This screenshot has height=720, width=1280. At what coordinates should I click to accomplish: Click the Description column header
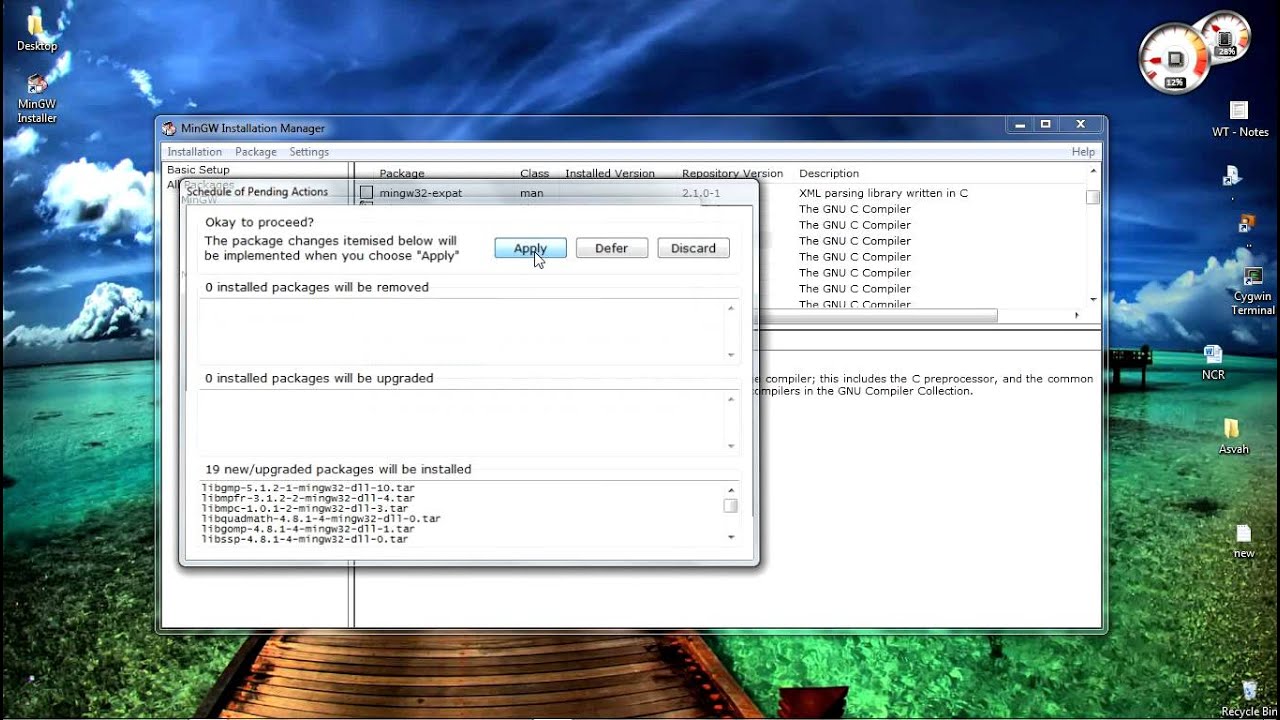[829, 174]
